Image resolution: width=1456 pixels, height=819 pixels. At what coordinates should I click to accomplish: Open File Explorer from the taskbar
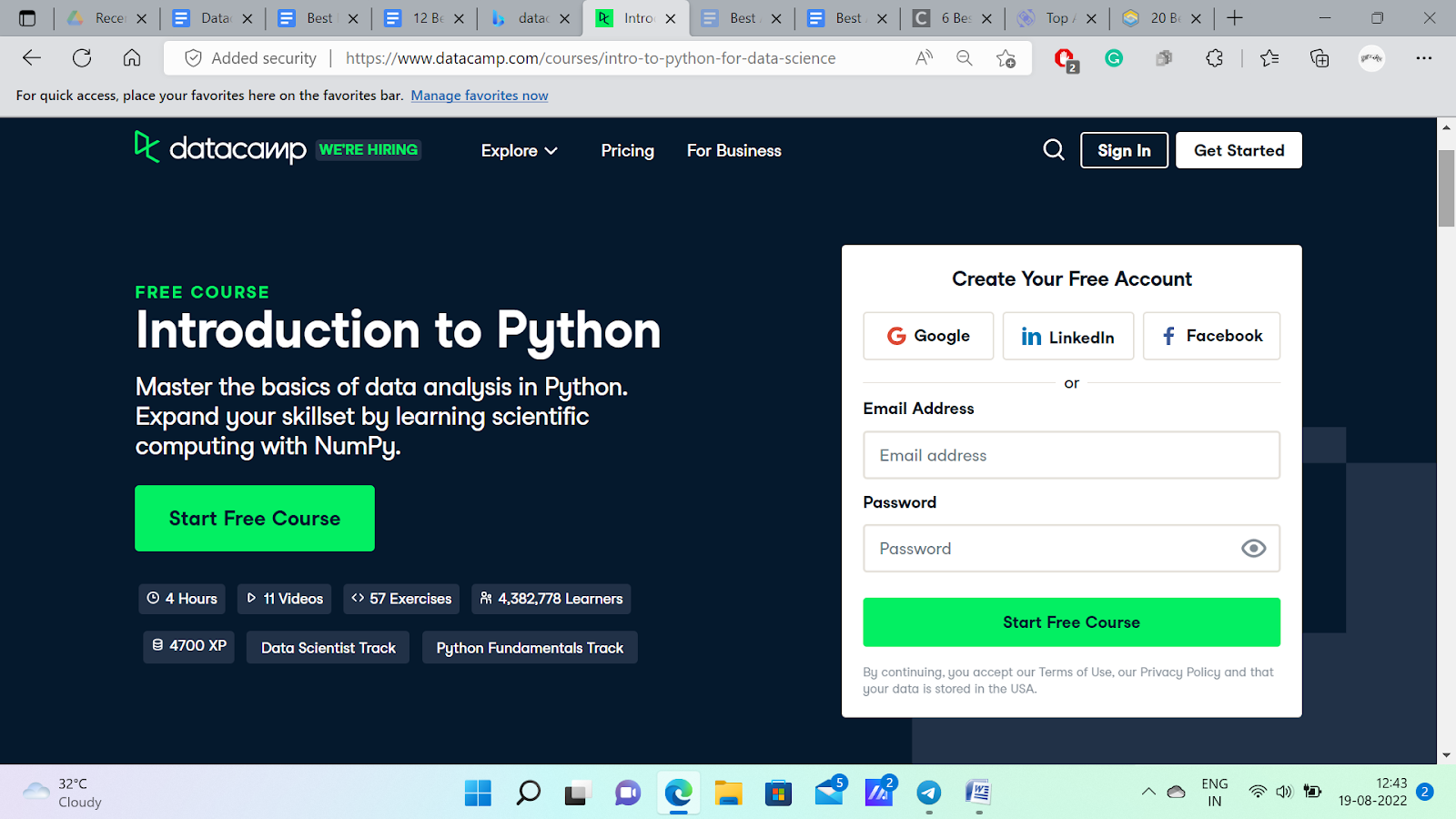tap(728, 793)
